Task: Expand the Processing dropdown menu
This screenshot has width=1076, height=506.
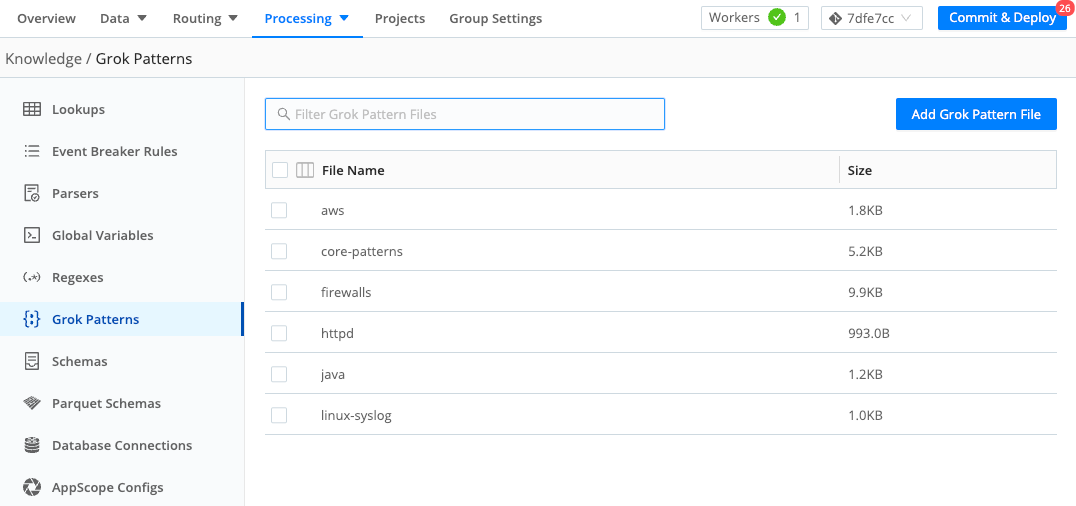Action: click(x=307, y=19)
